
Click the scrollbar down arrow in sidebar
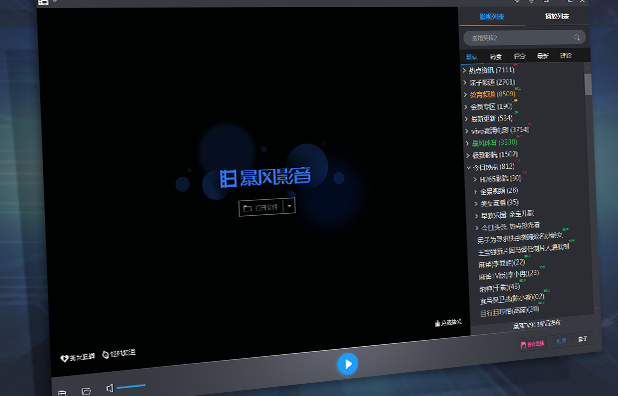tap(596, 309)
